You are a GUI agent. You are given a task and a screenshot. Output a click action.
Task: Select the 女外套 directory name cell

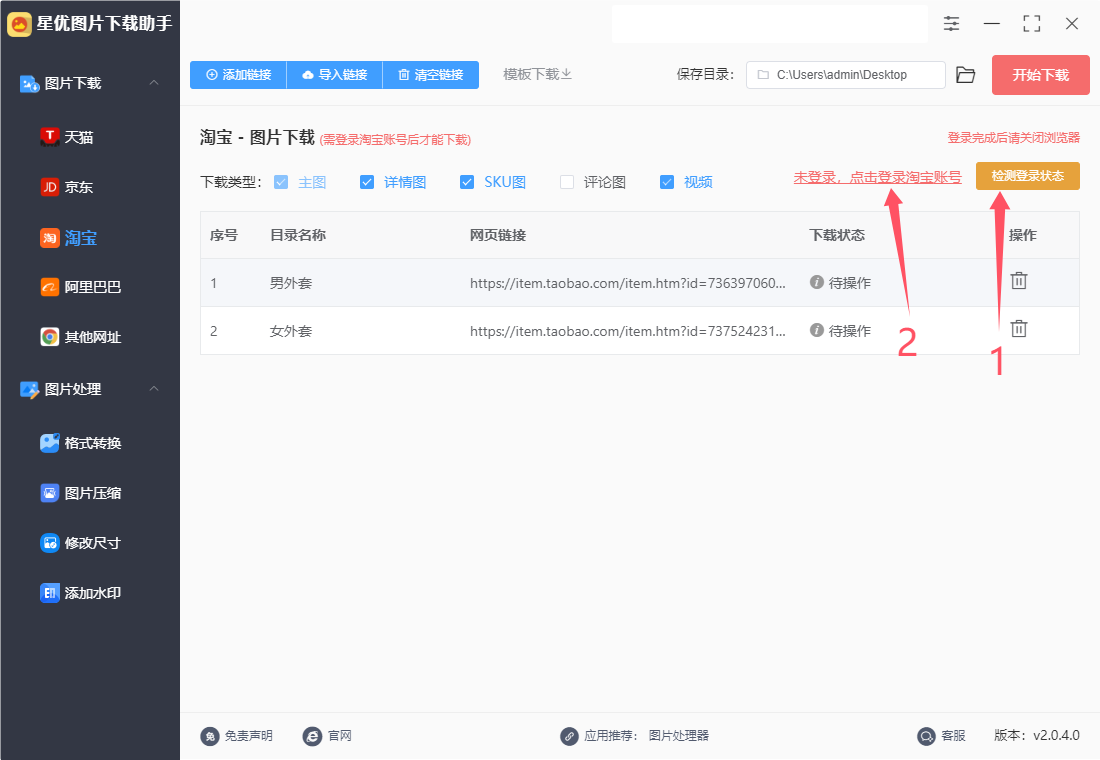tap(291, 331)
